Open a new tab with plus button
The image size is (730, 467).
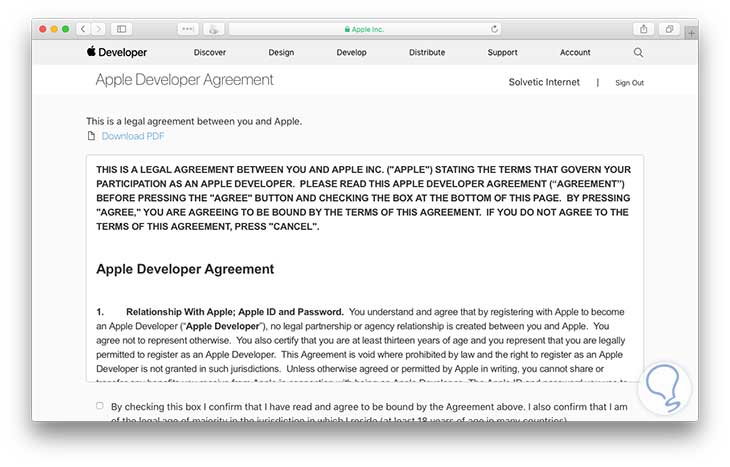point(691,33)
